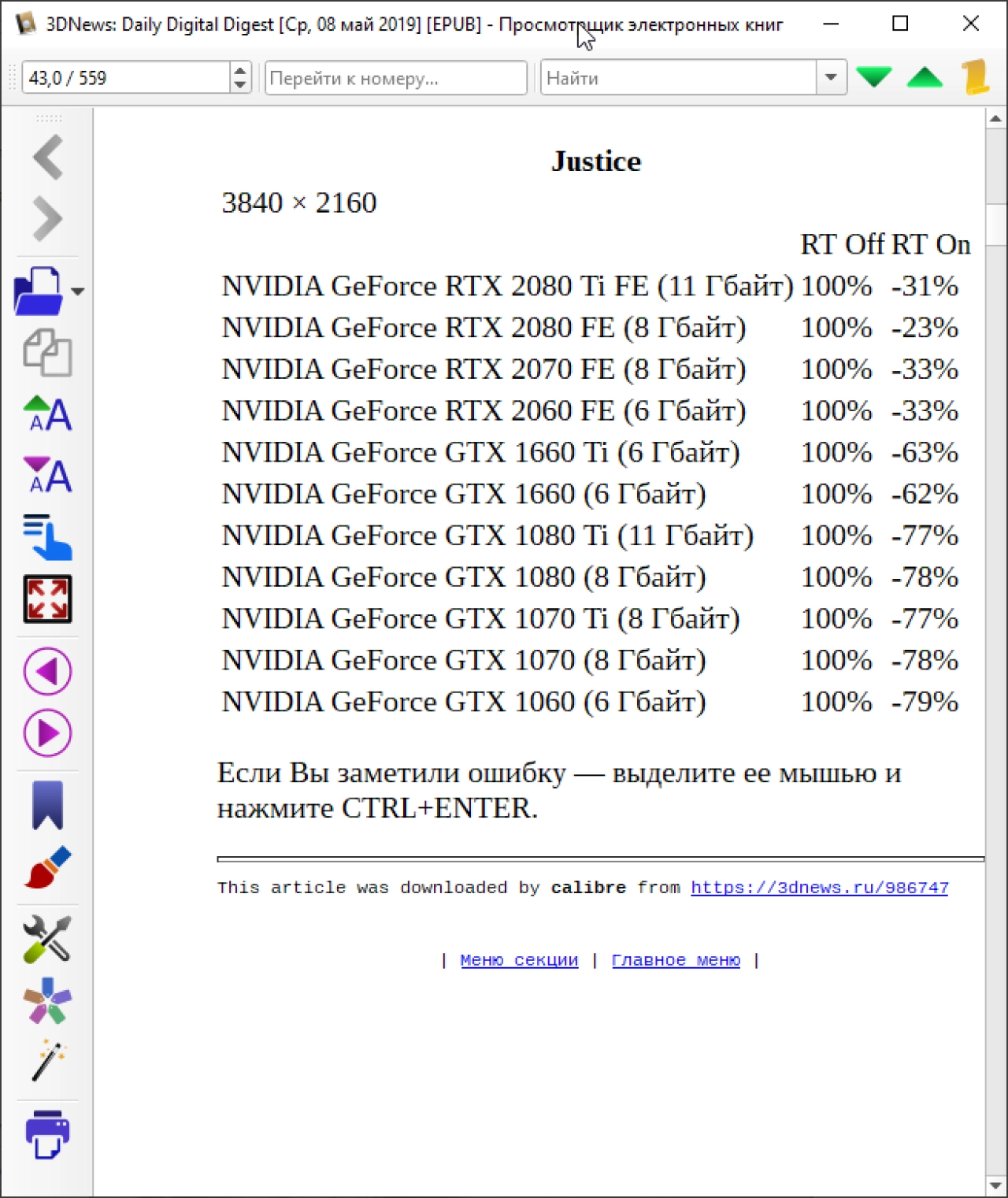The image size is (1008, 1198).
Task: Toggle paged mode with the yellow scroll icon
Action: pos(976,77)
